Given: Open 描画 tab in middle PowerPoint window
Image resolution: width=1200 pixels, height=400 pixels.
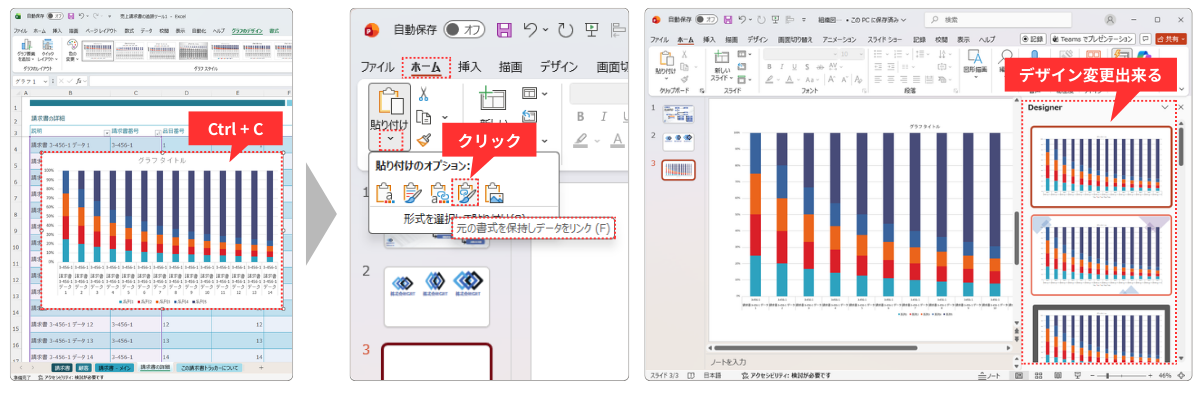Looking at the screenshot, I should (x=511, y=67).
